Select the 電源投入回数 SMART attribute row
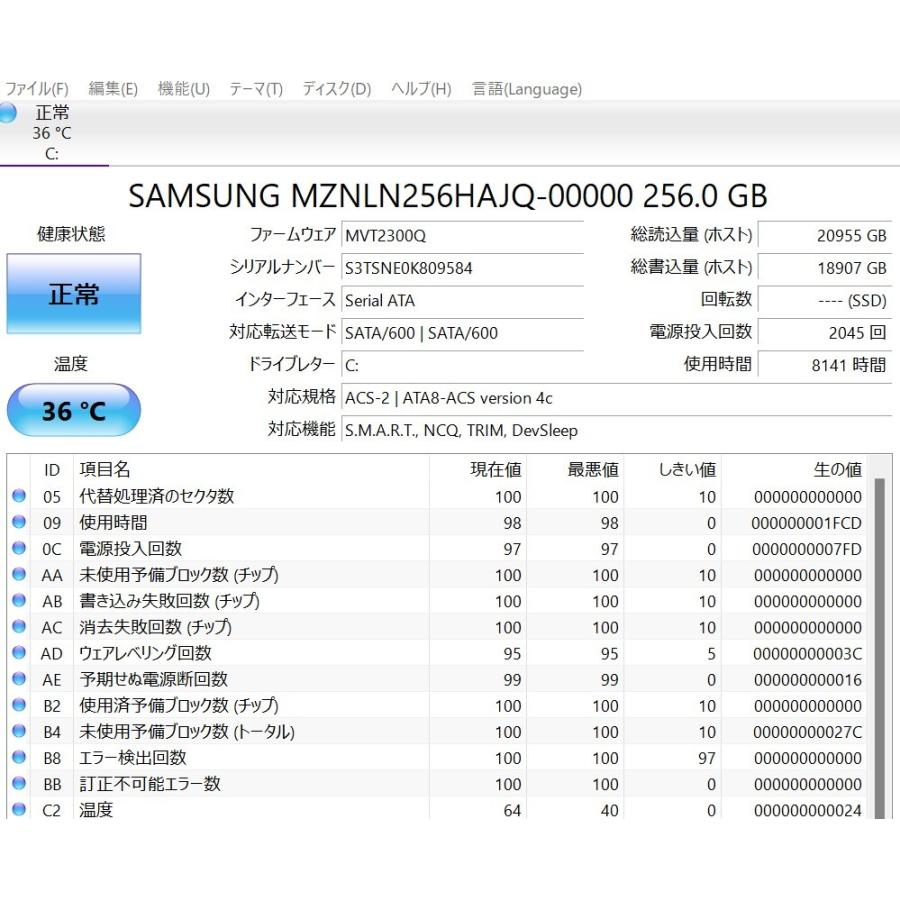Image resolution: width=900 pixels, height=900 pixels. pyautogui.click(x=439, y=549)
